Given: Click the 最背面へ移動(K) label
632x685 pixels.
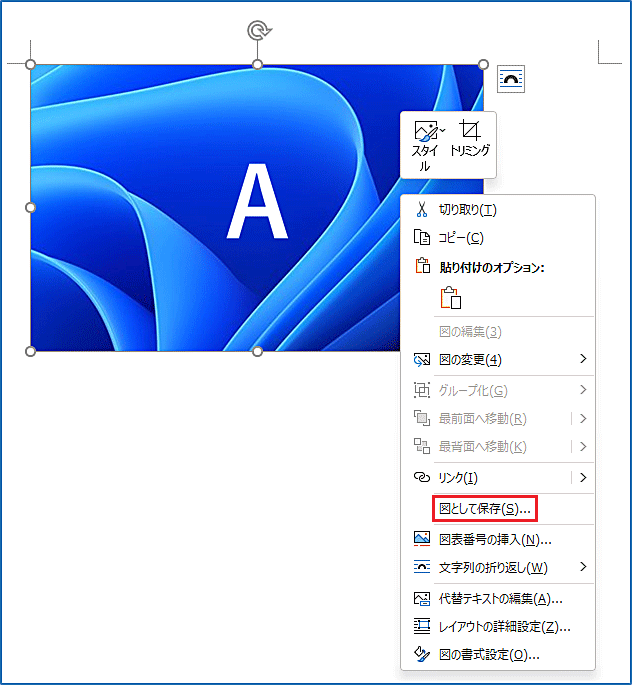Looking at the screenshot, I should click(x=482, y=446).
